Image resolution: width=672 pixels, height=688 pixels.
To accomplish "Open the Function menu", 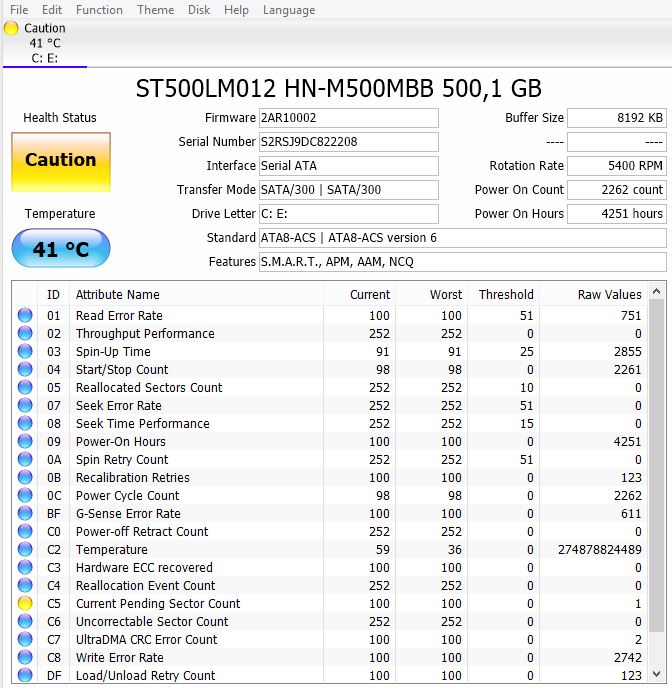I will coord(99,10).
